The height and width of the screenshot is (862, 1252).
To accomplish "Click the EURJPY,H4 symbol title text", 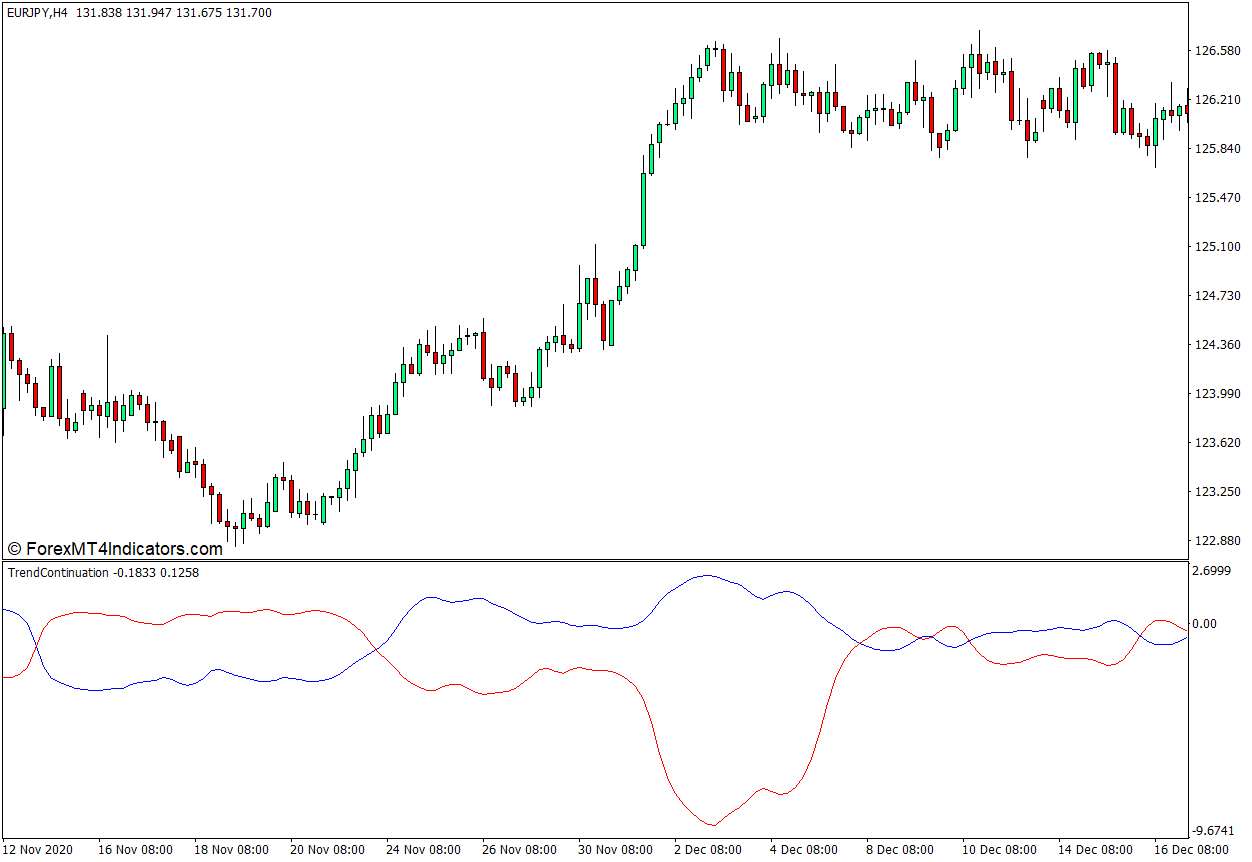I will coord(37,12).
